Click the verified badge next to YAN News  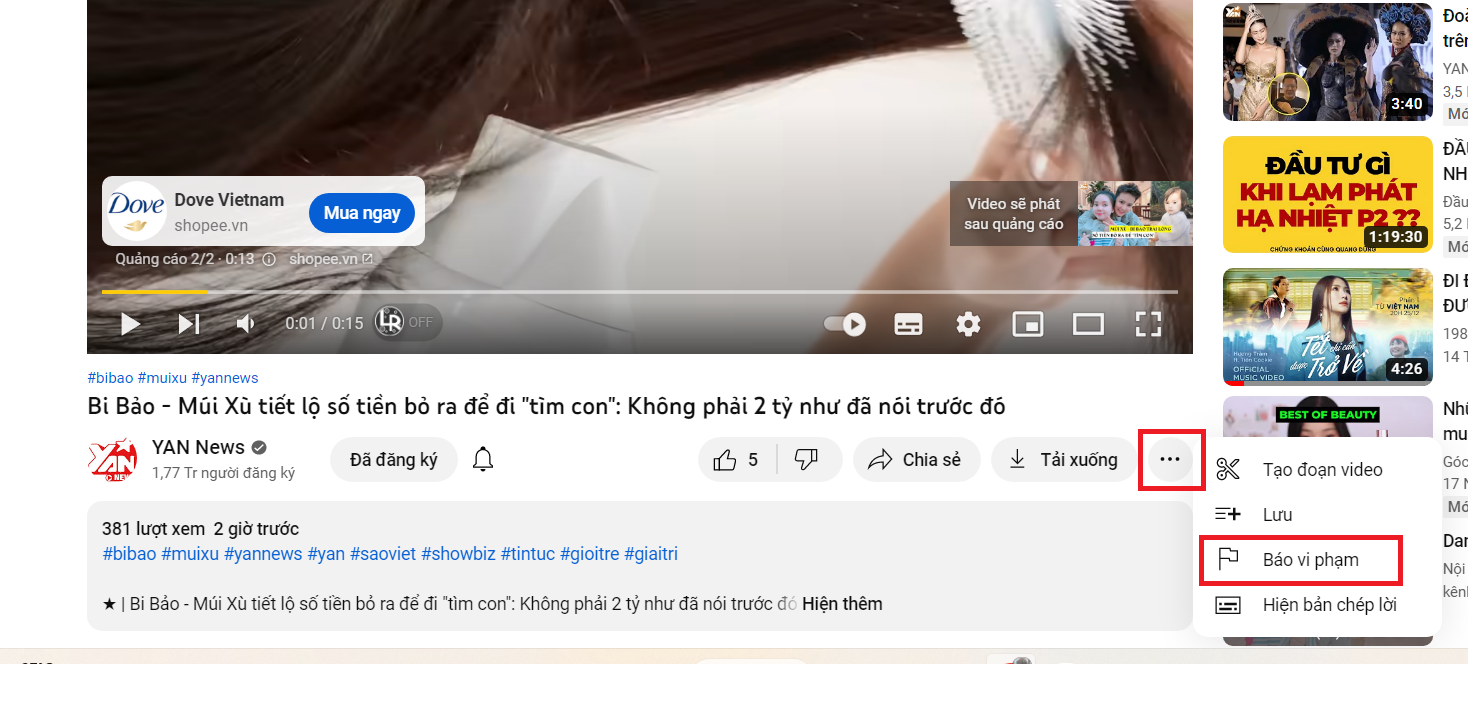tap(259, 447)
